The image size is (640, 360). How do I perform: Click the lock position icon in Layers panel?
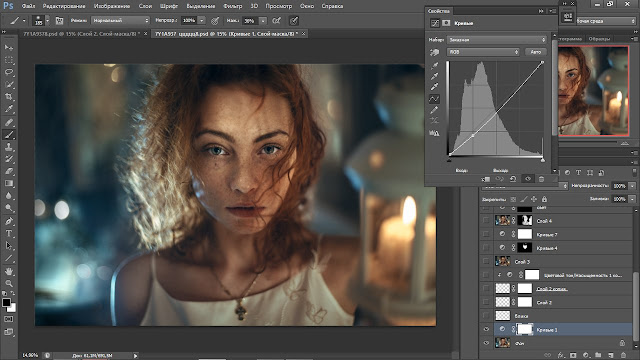pyautogui.click(x=534, y=199)
